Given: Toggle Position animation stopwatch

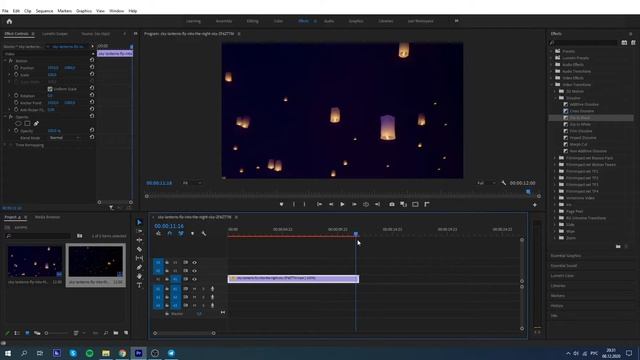Looking at the screenshot, I should click(16, 68).
